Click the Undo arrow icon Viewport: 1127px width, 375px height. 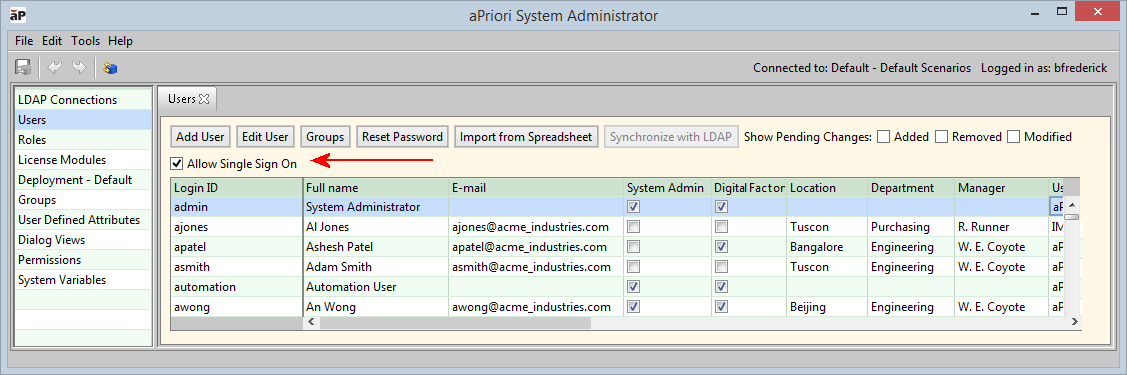[x=55, y=68]
